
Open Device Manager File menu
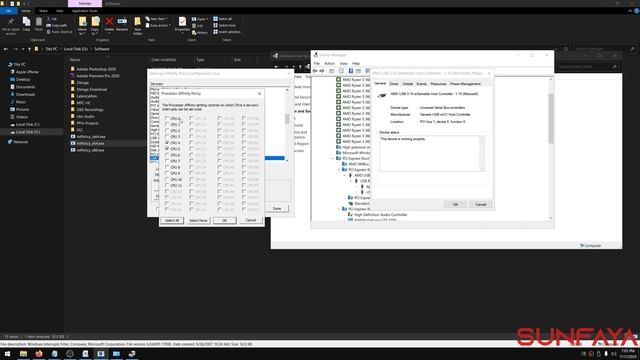point(317,64)
